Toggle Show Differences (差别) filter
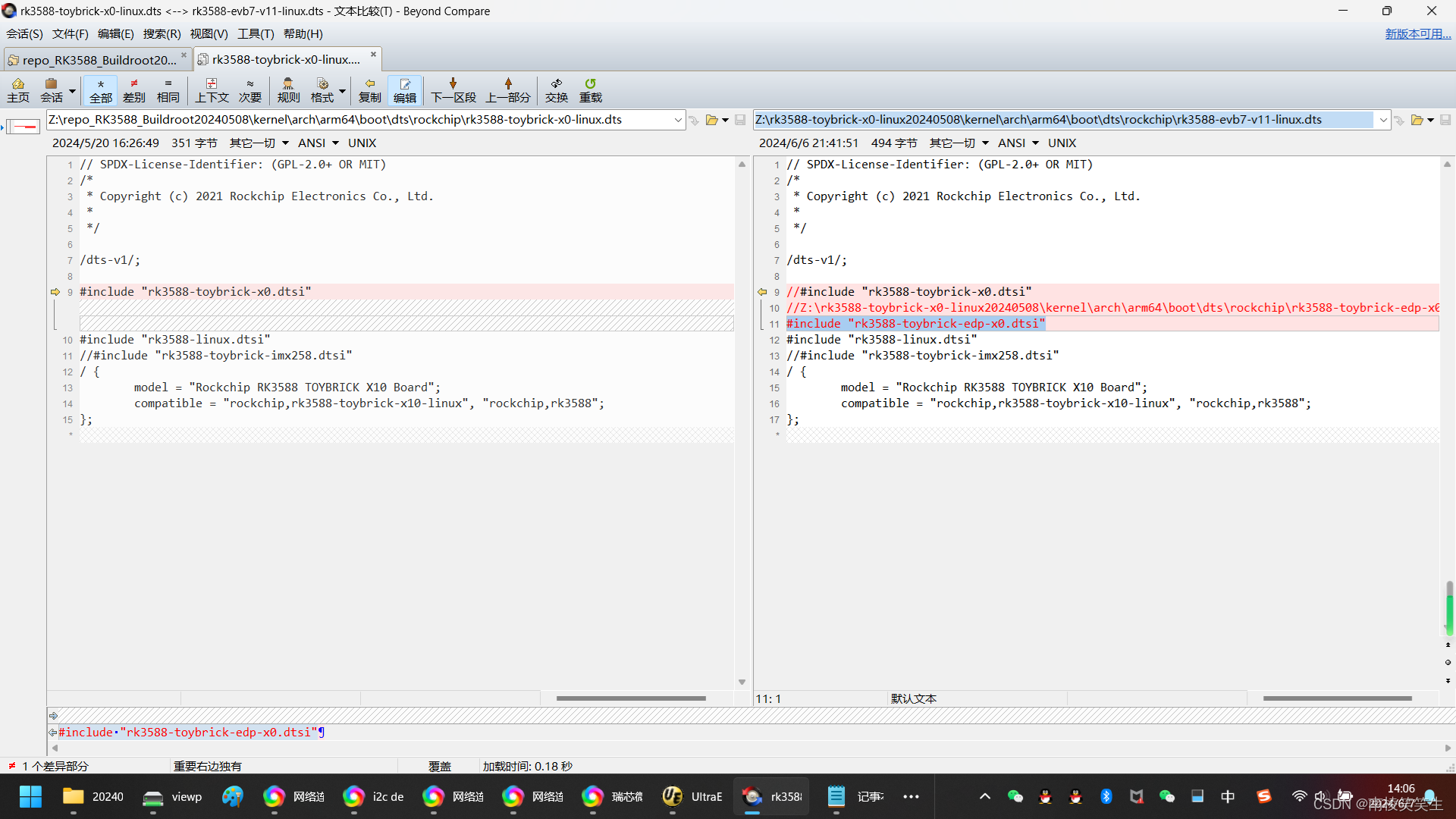The width and height of the screenshot is (1456, 819). pyautogui.click(x=134, y=89)
